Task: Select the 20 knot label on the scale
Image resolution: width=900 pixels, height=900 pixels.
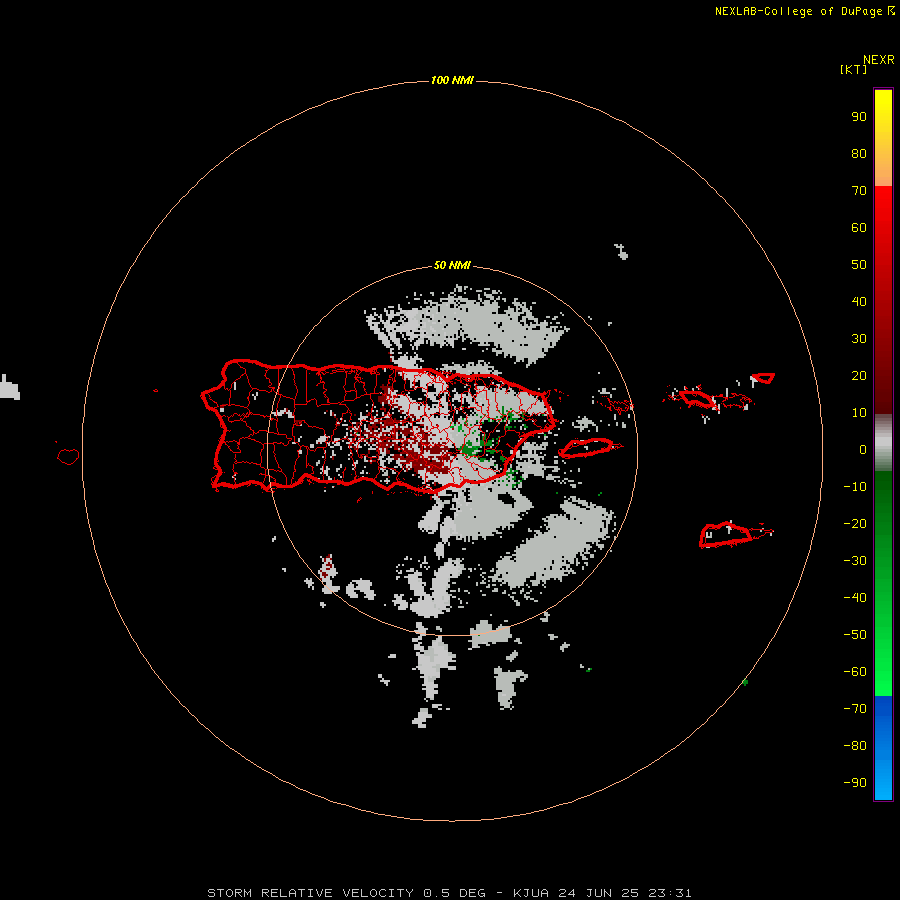Action: pyautogui.click(x=859, y=376)
